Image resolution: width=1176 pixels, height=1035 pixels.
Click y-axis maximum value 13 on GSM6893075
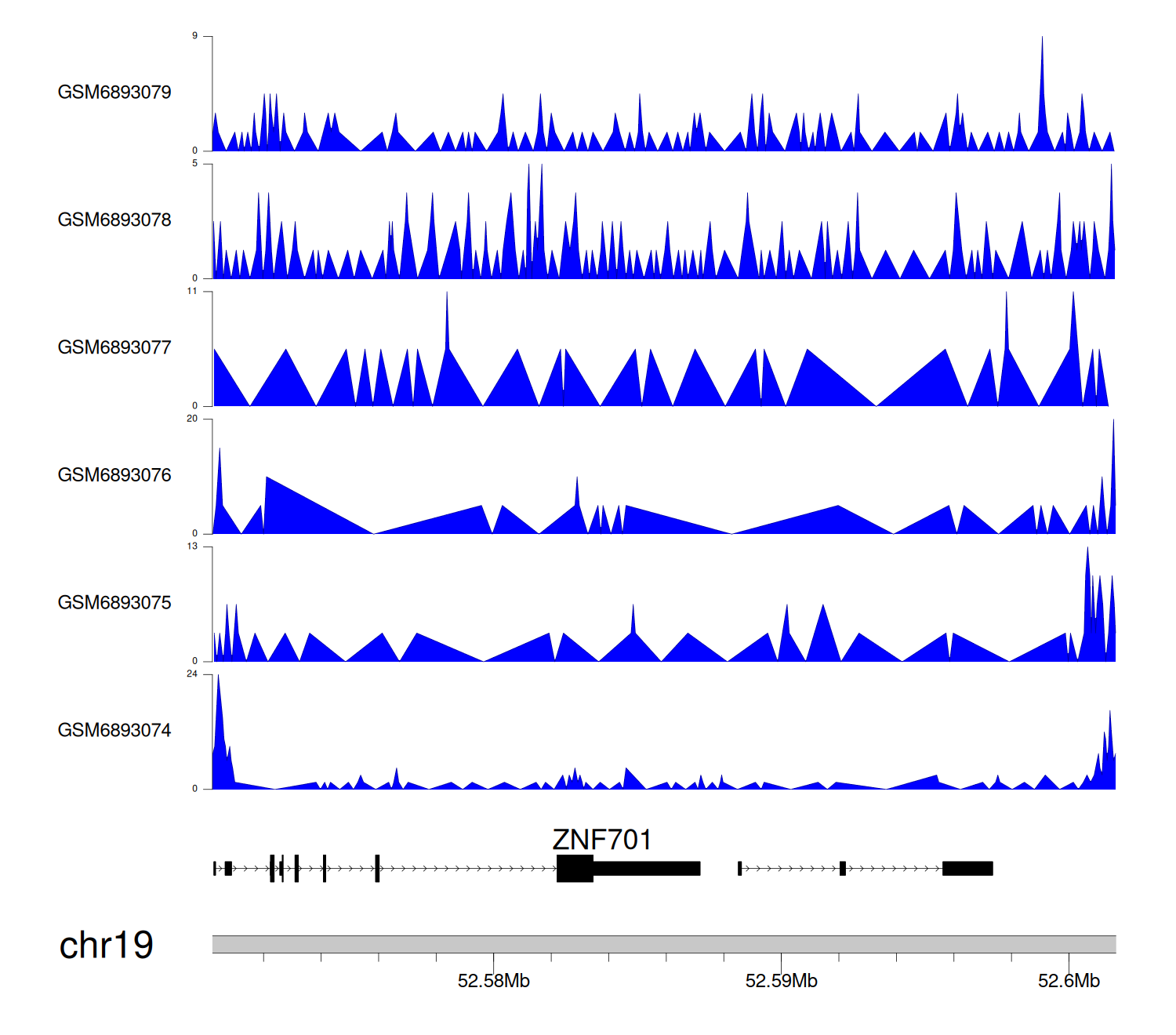(192, 547)
